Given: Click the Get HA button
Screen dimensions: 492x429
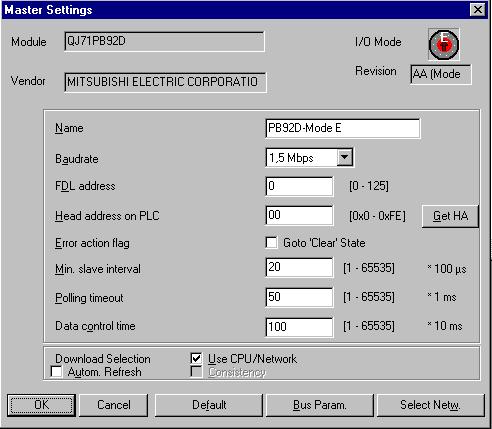Looking at the screenshot, I should (450, 216).
